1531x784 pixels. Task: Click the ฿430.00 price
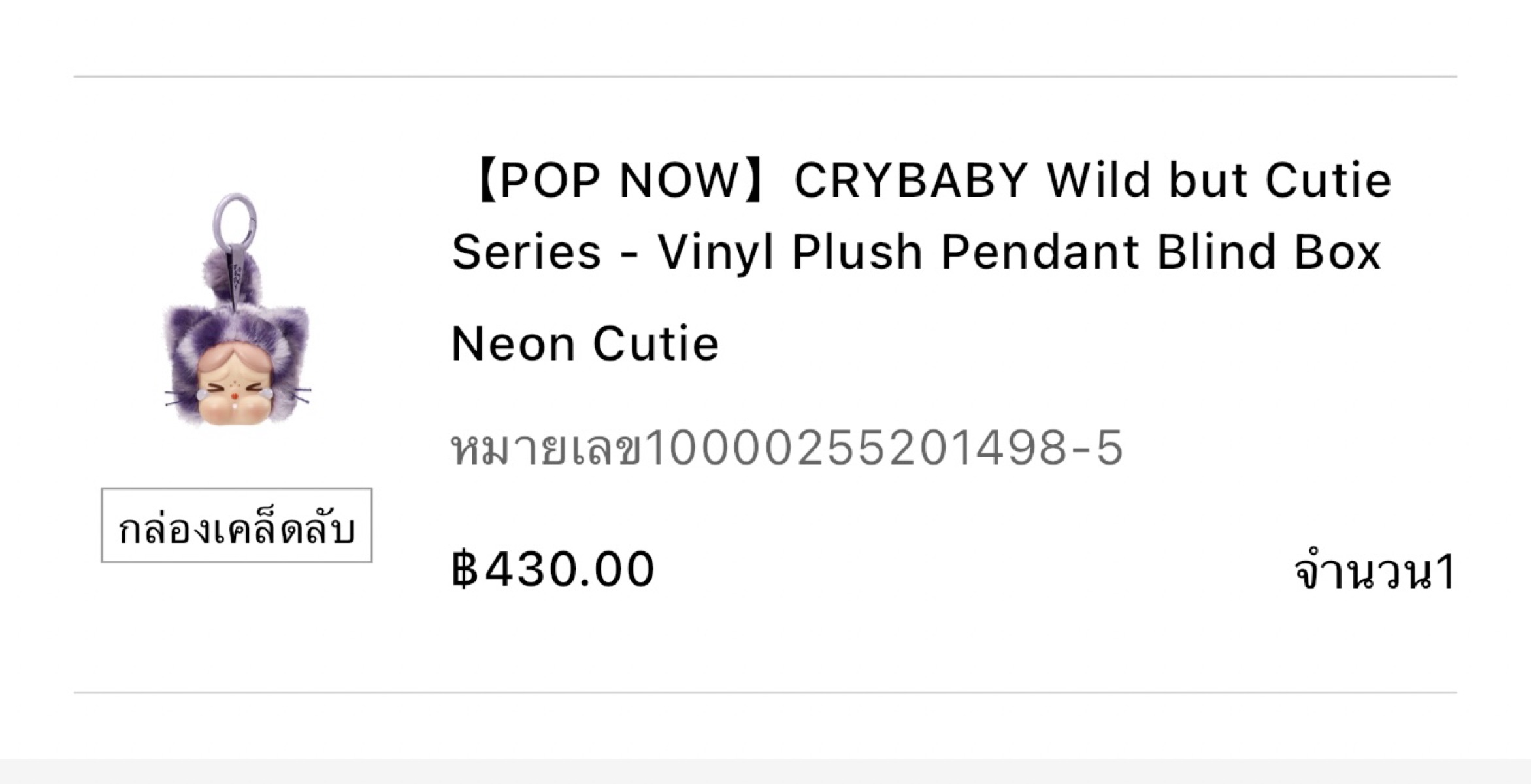coord(553,569)
